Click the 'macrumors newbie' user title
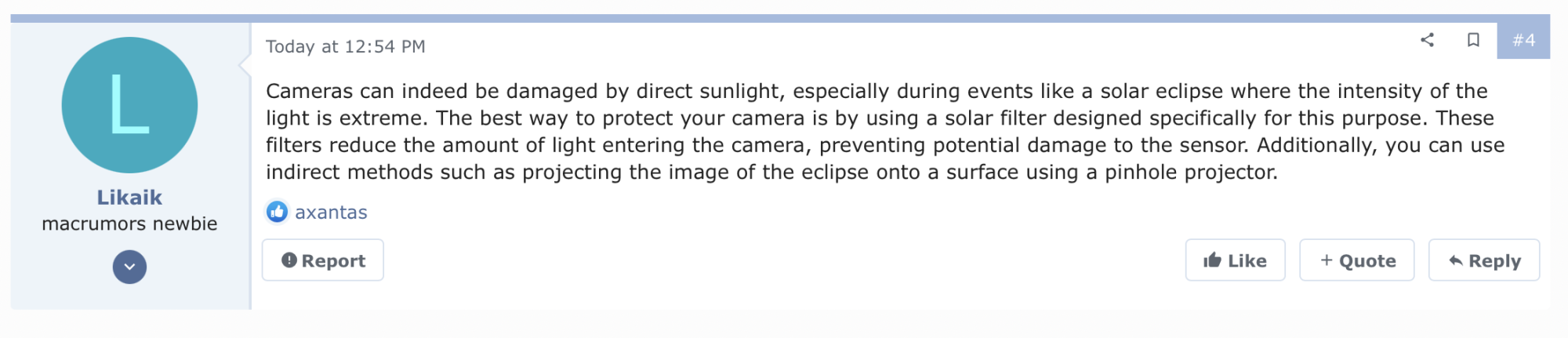The image size is (1568, 338). click(x=129, y=224)
